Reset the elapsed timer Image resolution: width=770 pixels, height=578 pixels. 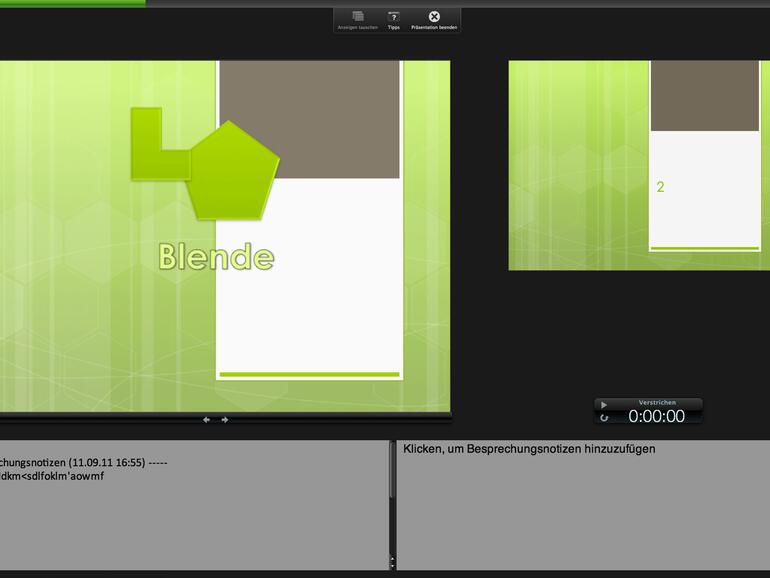point(604,418)
